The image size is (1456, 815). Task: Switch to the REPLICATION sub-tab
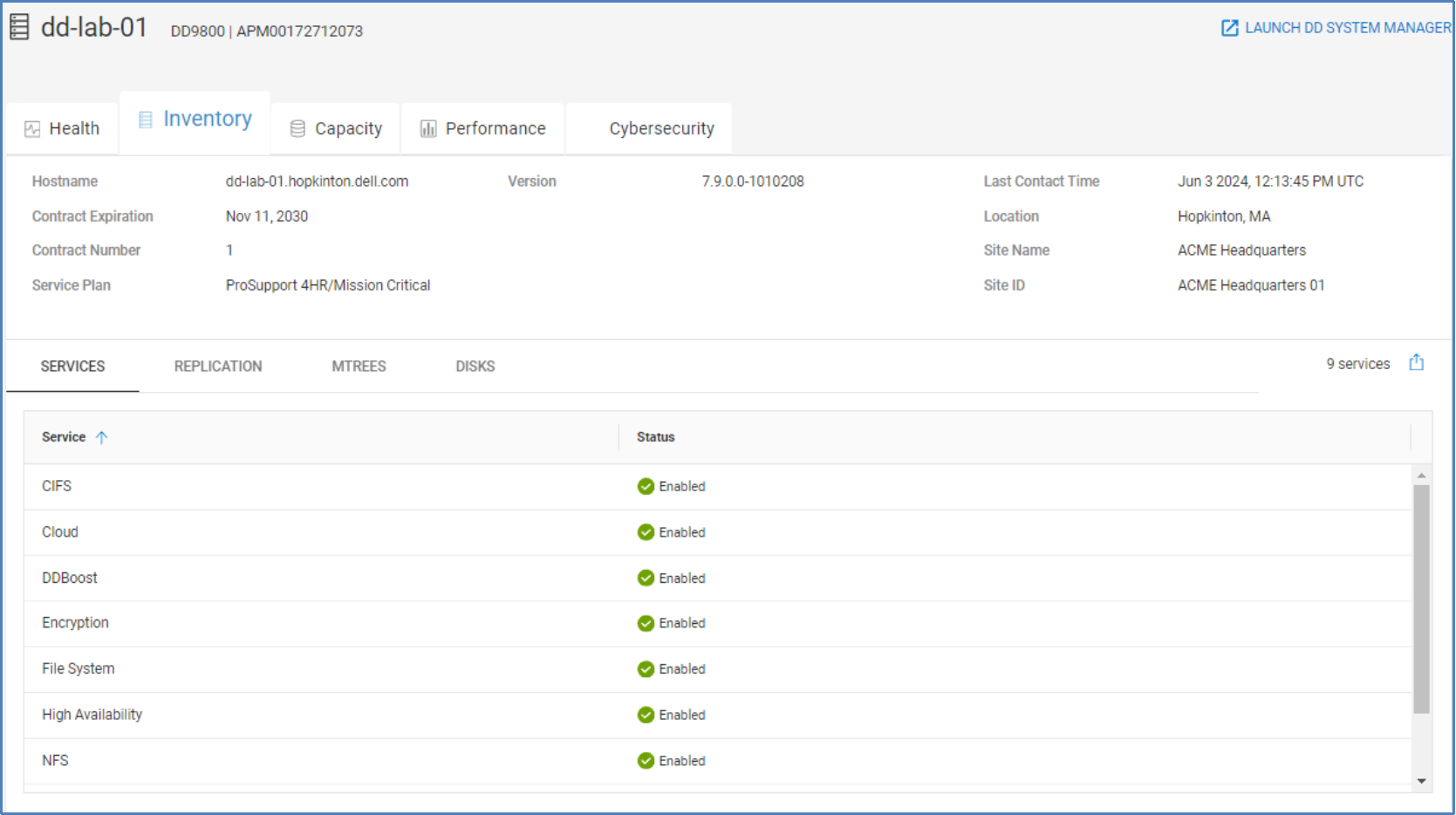pyautogui.click(x=218, y=366)
